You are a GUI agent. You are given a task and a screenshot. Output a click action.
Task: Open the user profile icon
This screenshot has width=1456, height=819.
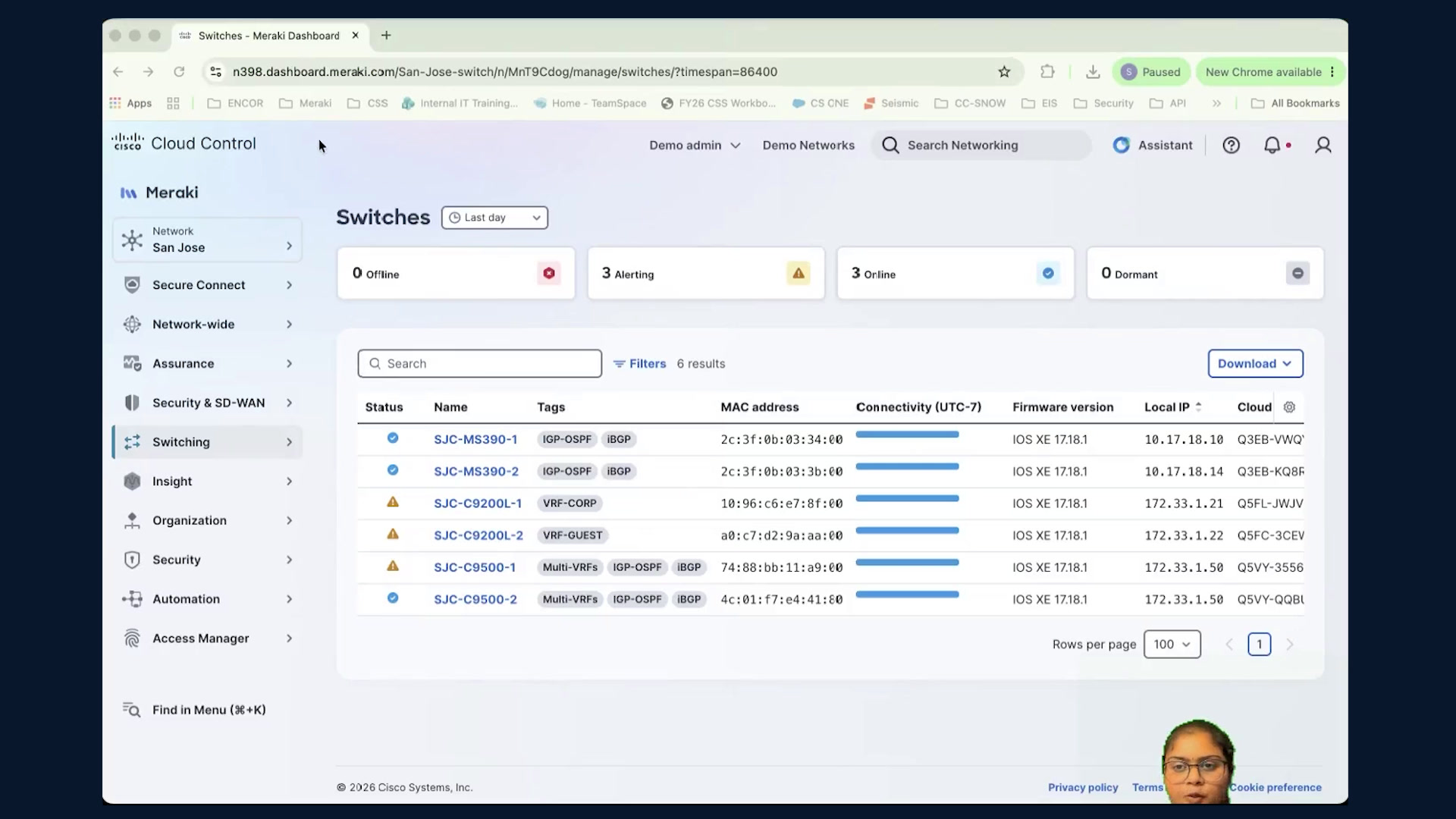[x=1323, y=145]
